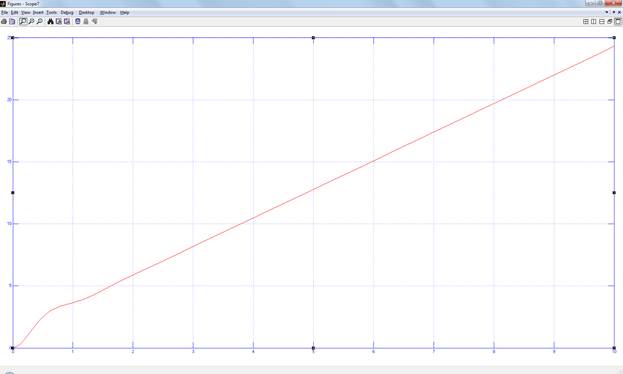Click the undock figure arrow button
Screen dimensions: 623x374
click(614, 12)
